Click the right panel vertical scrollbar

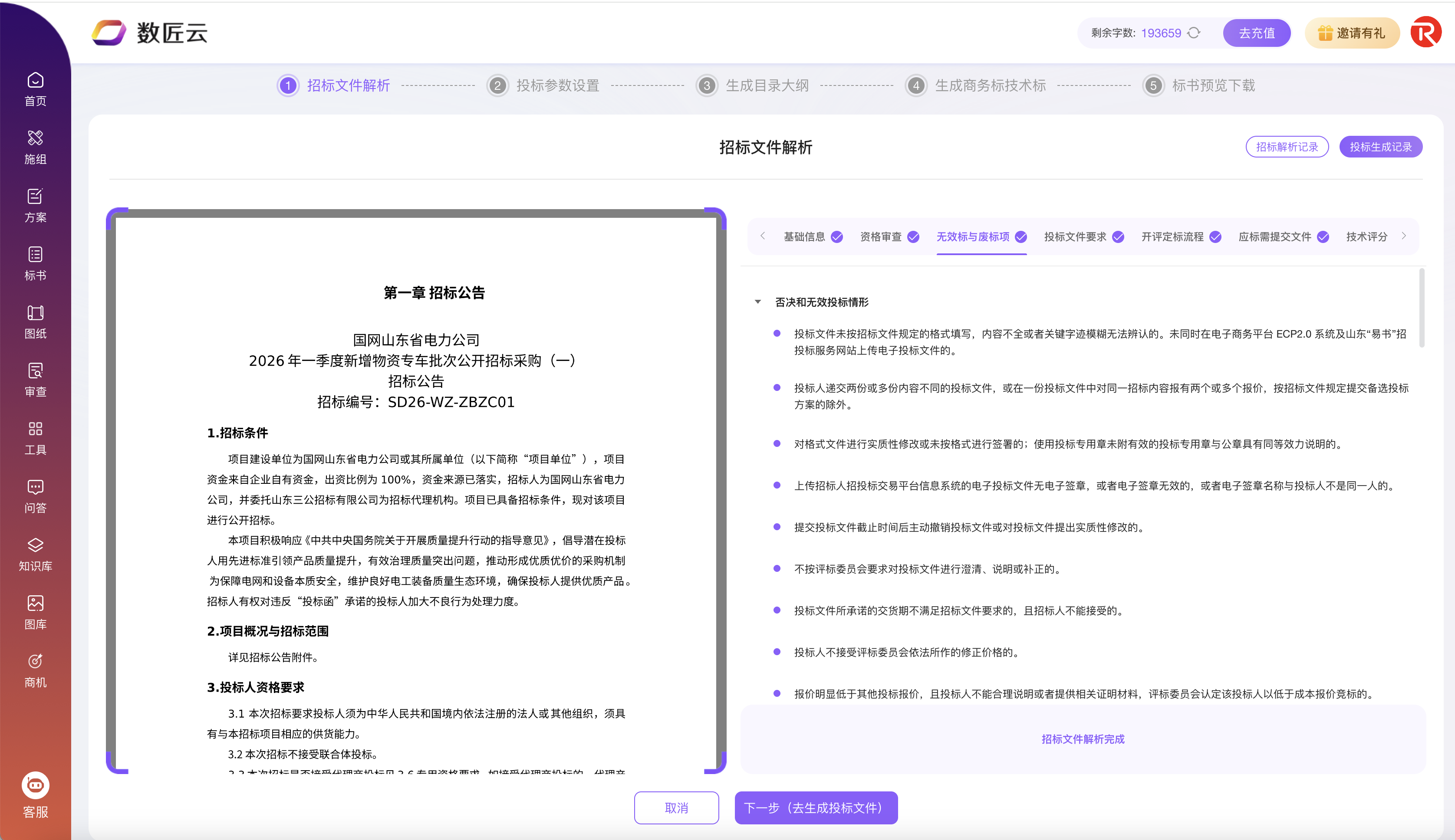pos(1422,308)
